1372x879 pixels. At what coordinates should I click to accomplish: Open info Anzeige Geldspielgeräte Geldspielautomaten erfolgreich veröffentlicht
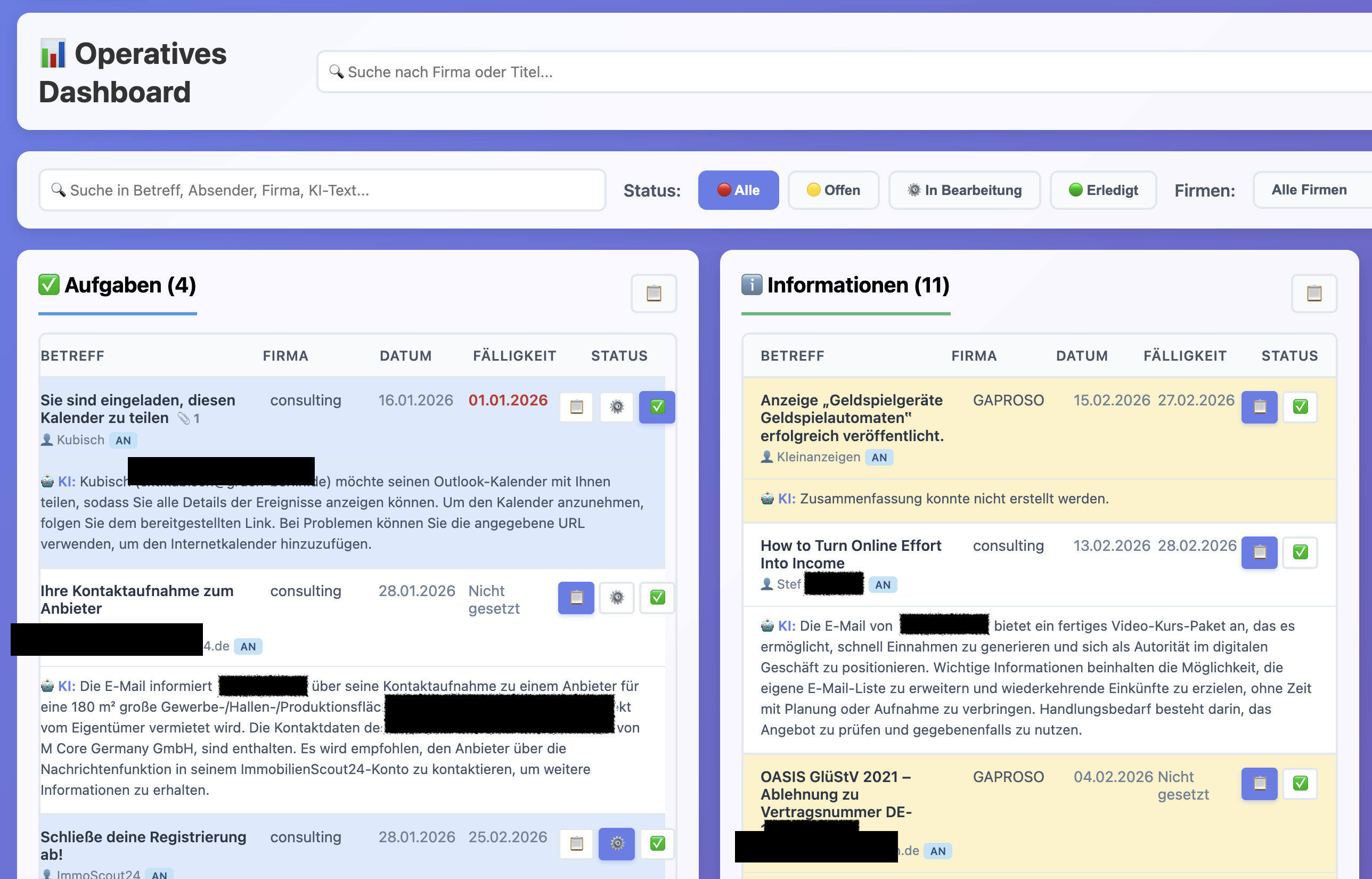(852, 418)
